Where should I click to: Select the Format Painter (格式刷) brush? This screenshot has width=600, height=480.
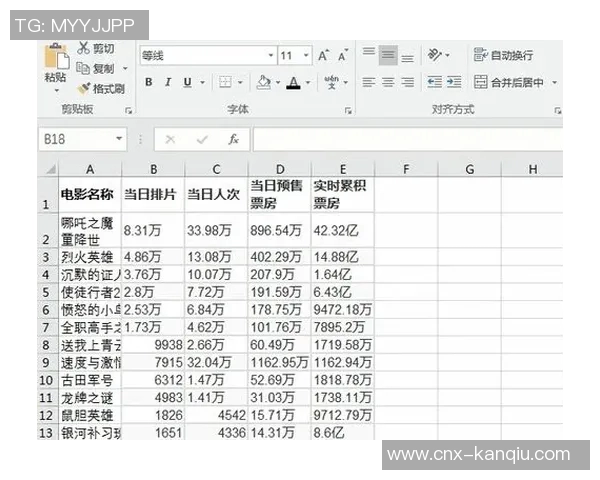[x=83, y=89]
